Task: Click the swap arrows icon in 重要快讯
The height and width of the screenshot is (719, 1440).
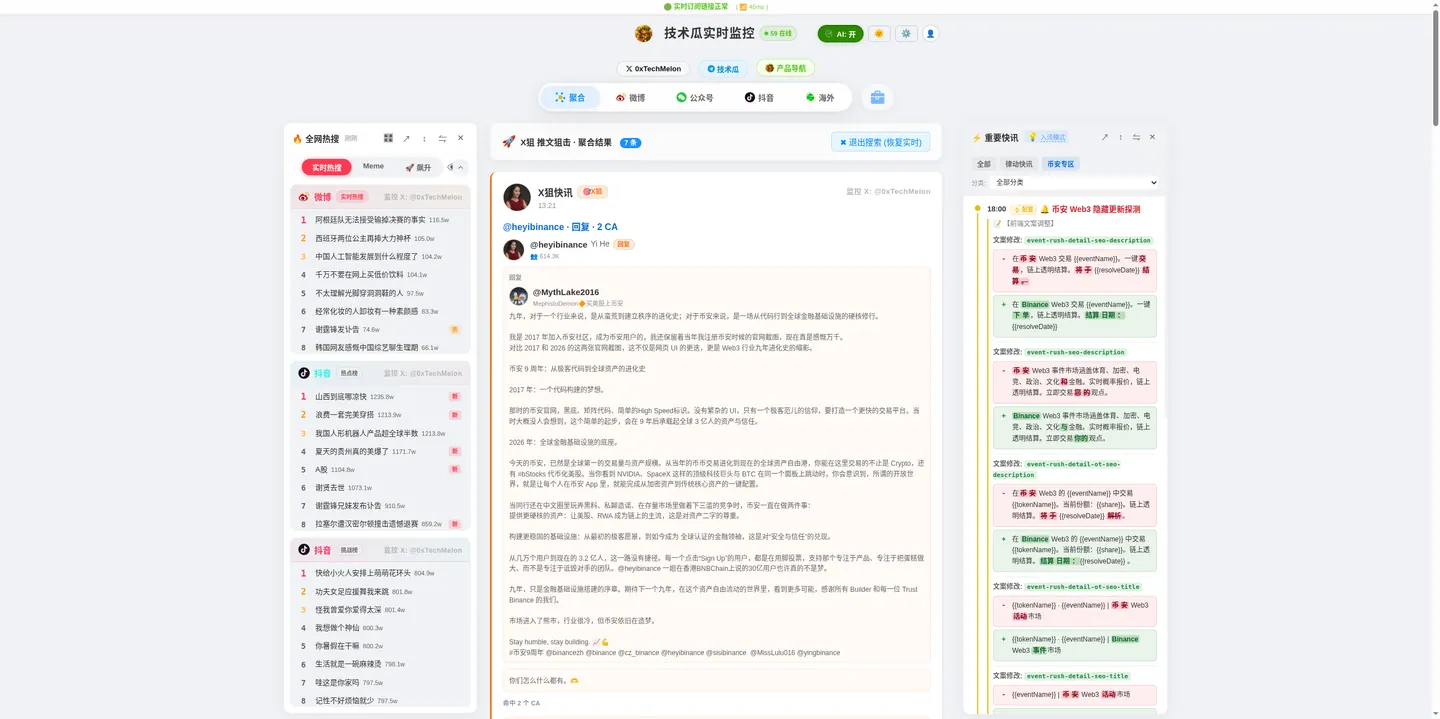Action: coord(1136,137)
